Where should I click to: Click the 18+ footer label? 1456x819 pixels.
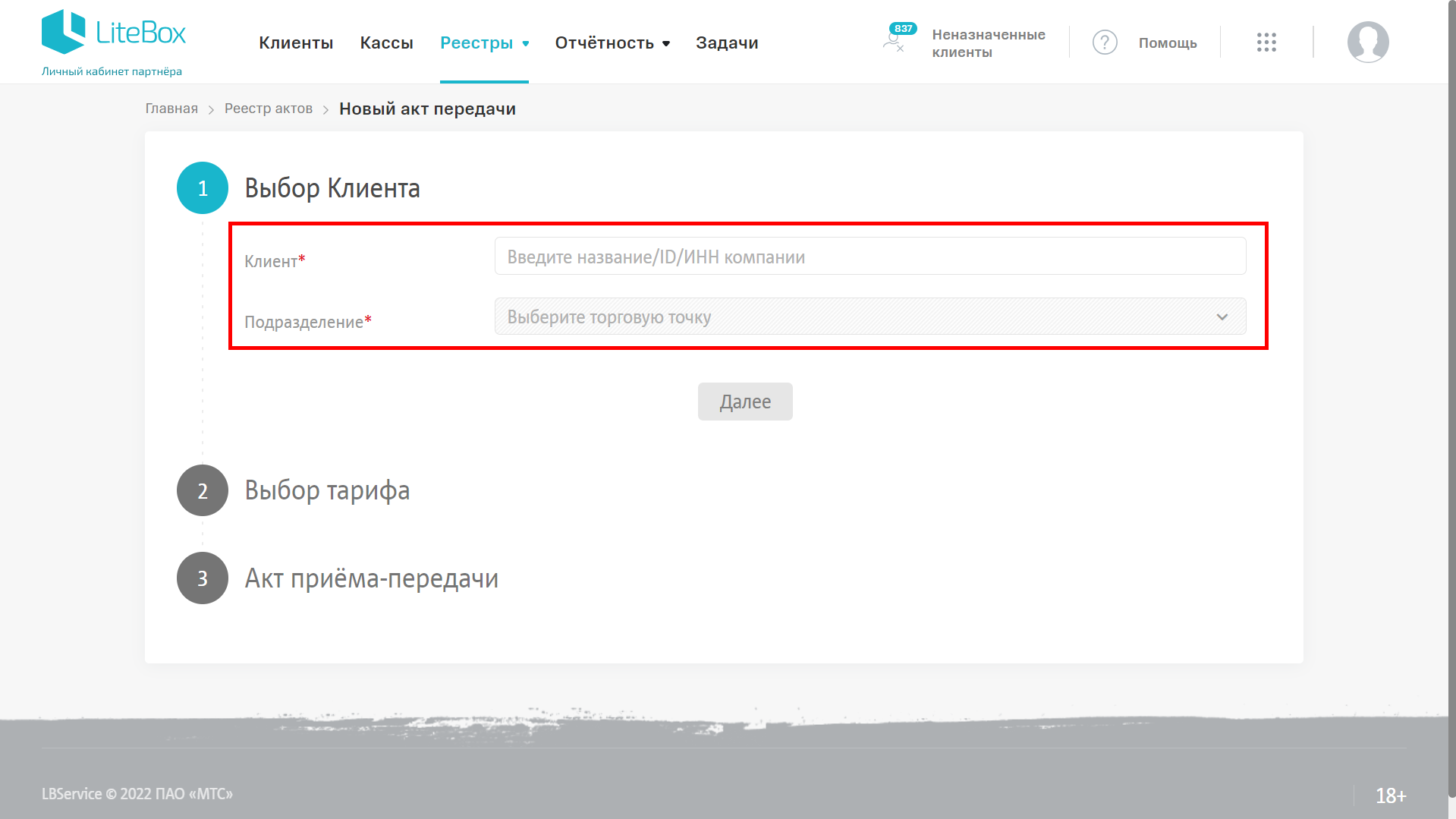click(x=1391, y=795)
